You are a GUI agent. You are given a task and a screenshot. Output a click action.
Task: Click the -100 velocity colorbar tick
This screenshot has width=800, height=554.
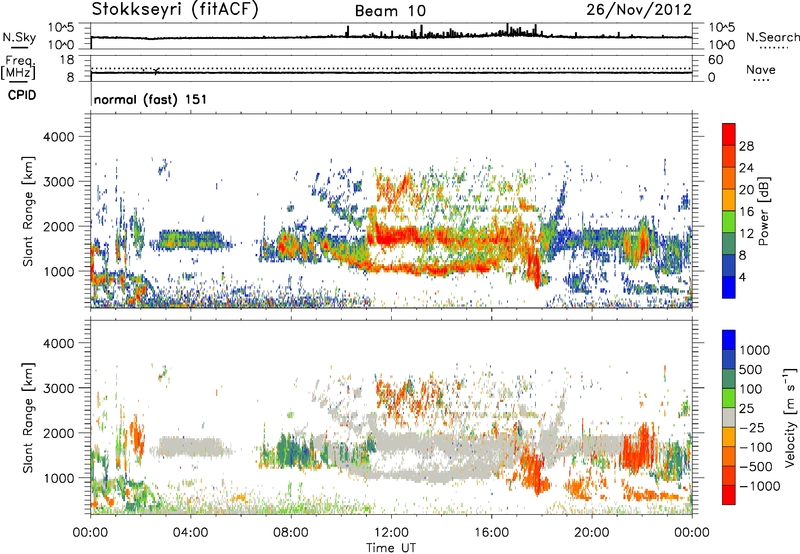coord(756,447)
